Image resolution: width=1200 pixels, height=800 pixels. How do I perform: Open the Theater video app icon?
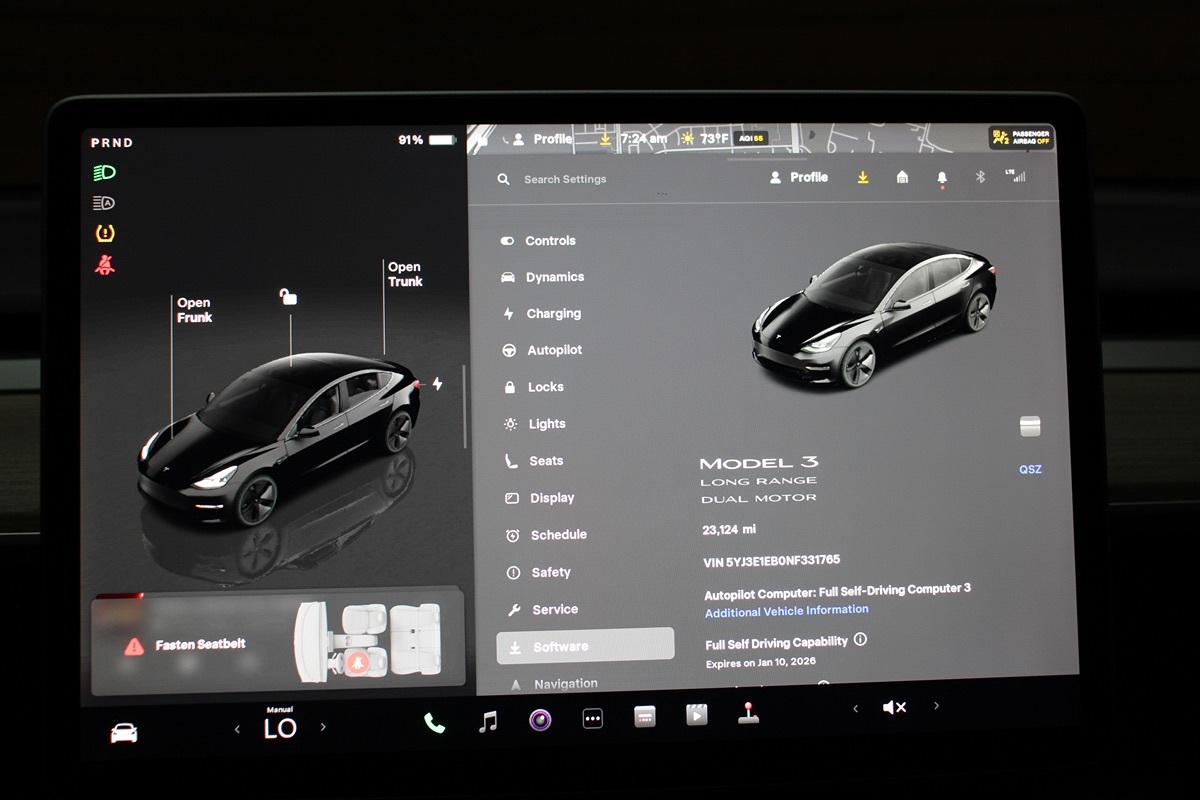tap(697, 714)
